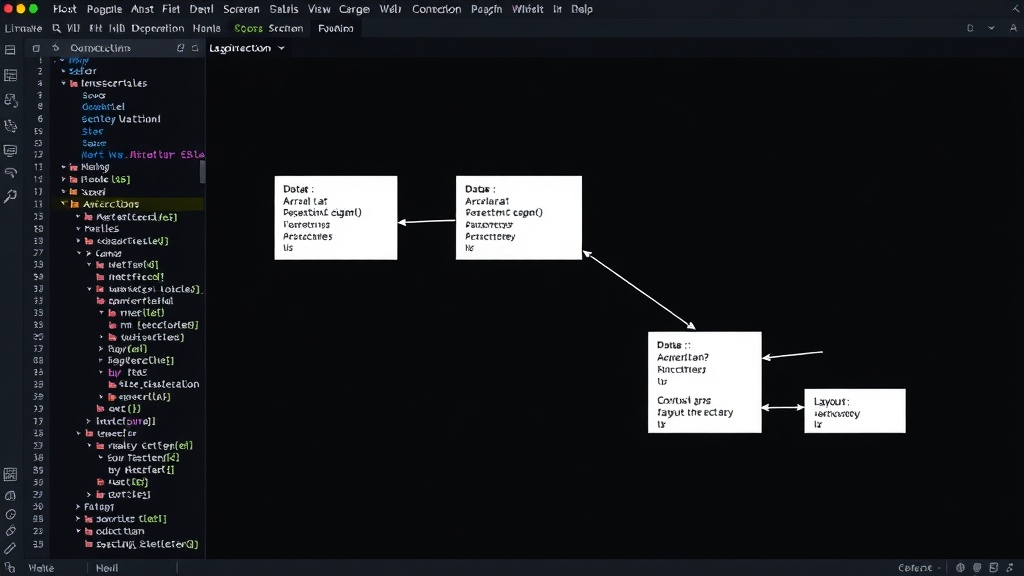Open the Host menu
The height and width of the screenshot is (576, 1024).
point(65,9)
